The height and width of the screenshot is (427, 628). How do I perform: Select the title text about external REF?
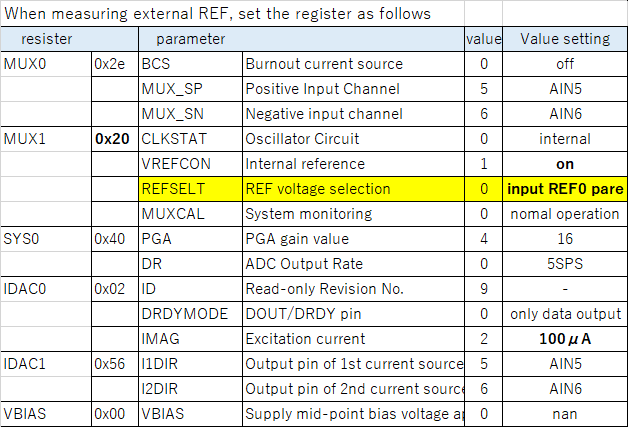217,14
